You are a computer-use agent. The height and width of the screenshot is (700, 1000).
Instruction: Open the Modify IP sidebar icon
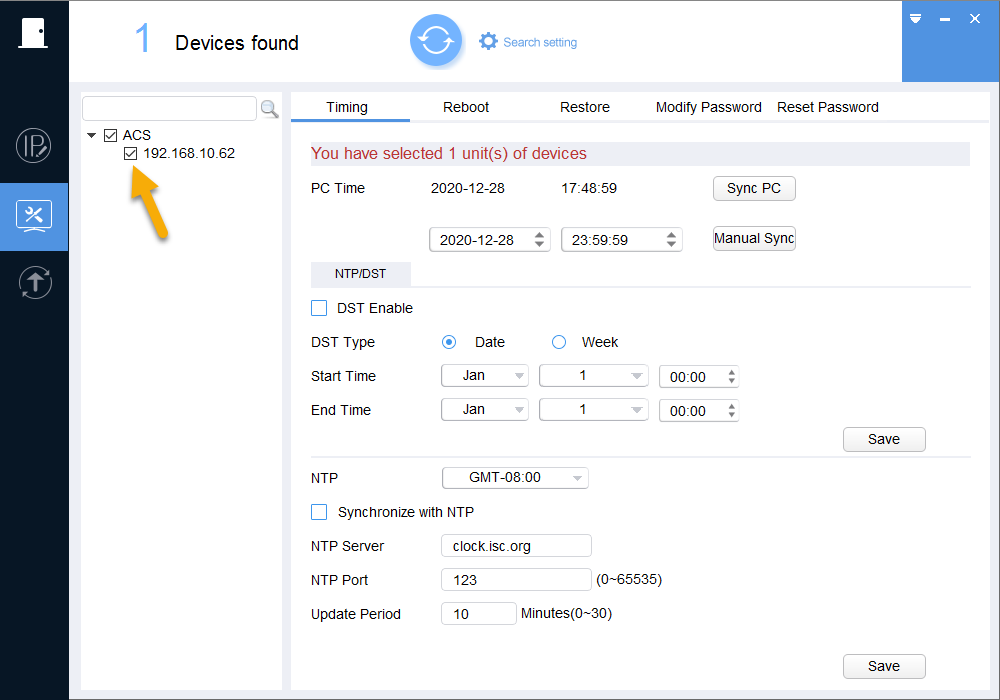[x=34, y=146]
